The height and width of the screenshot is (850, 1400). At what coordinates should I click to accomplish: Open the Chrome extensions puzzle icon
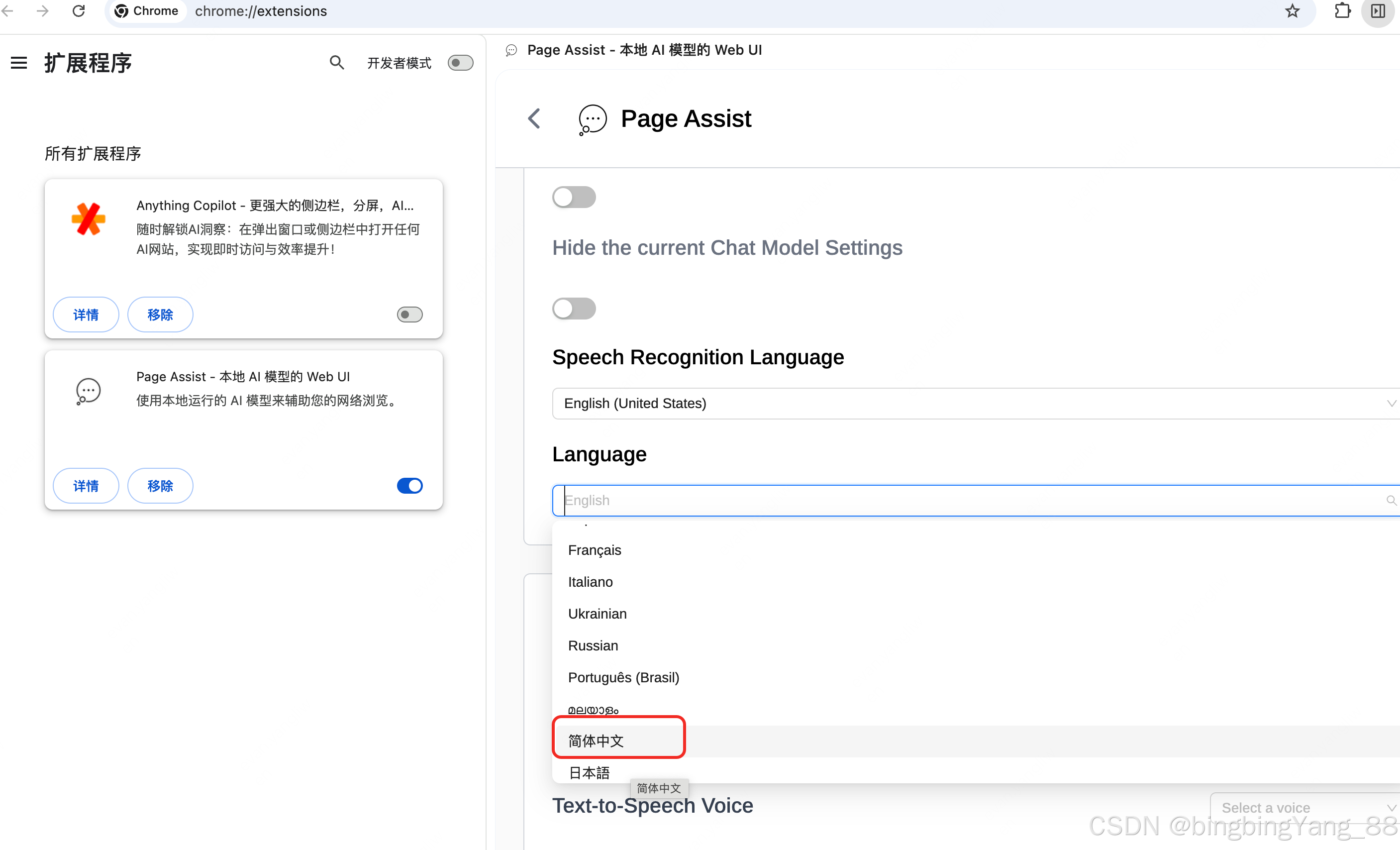tap(1342, 11)
